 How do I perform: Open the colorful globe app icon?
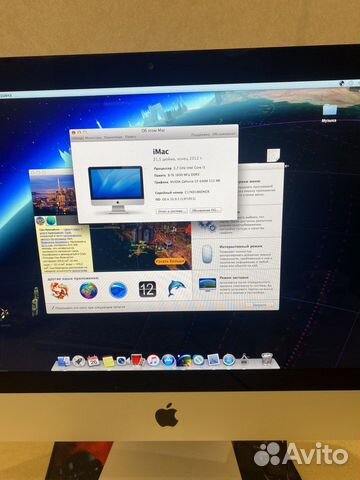88,290
